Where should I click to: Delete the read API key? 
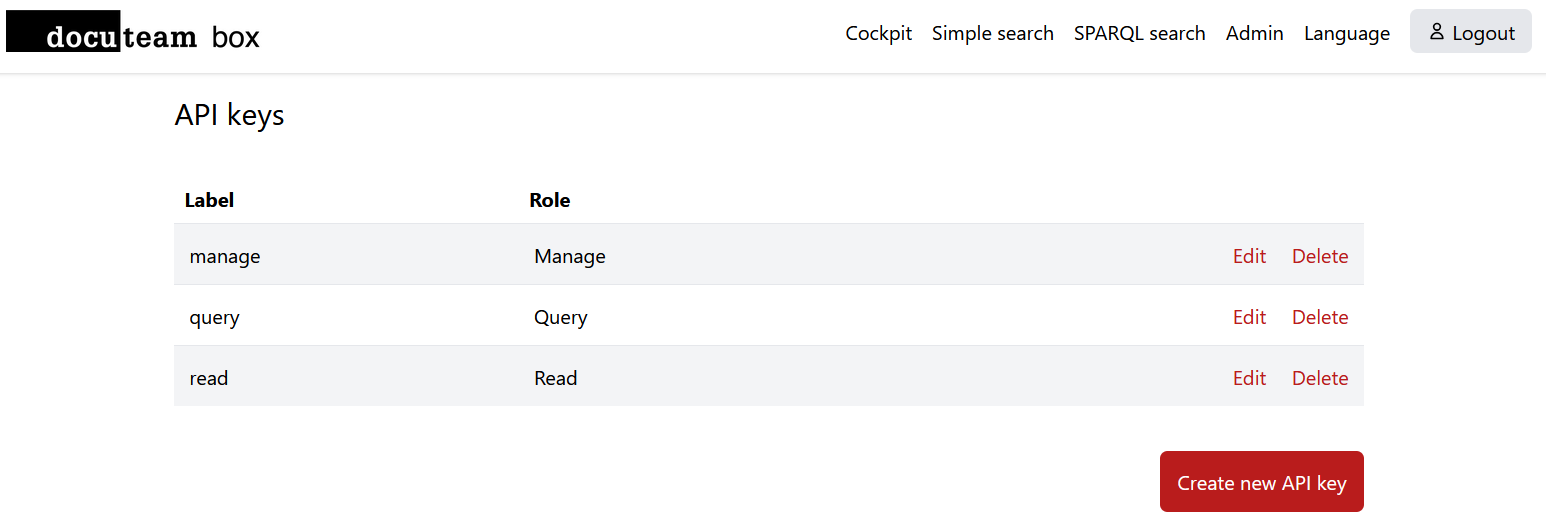coord(1319,378)
